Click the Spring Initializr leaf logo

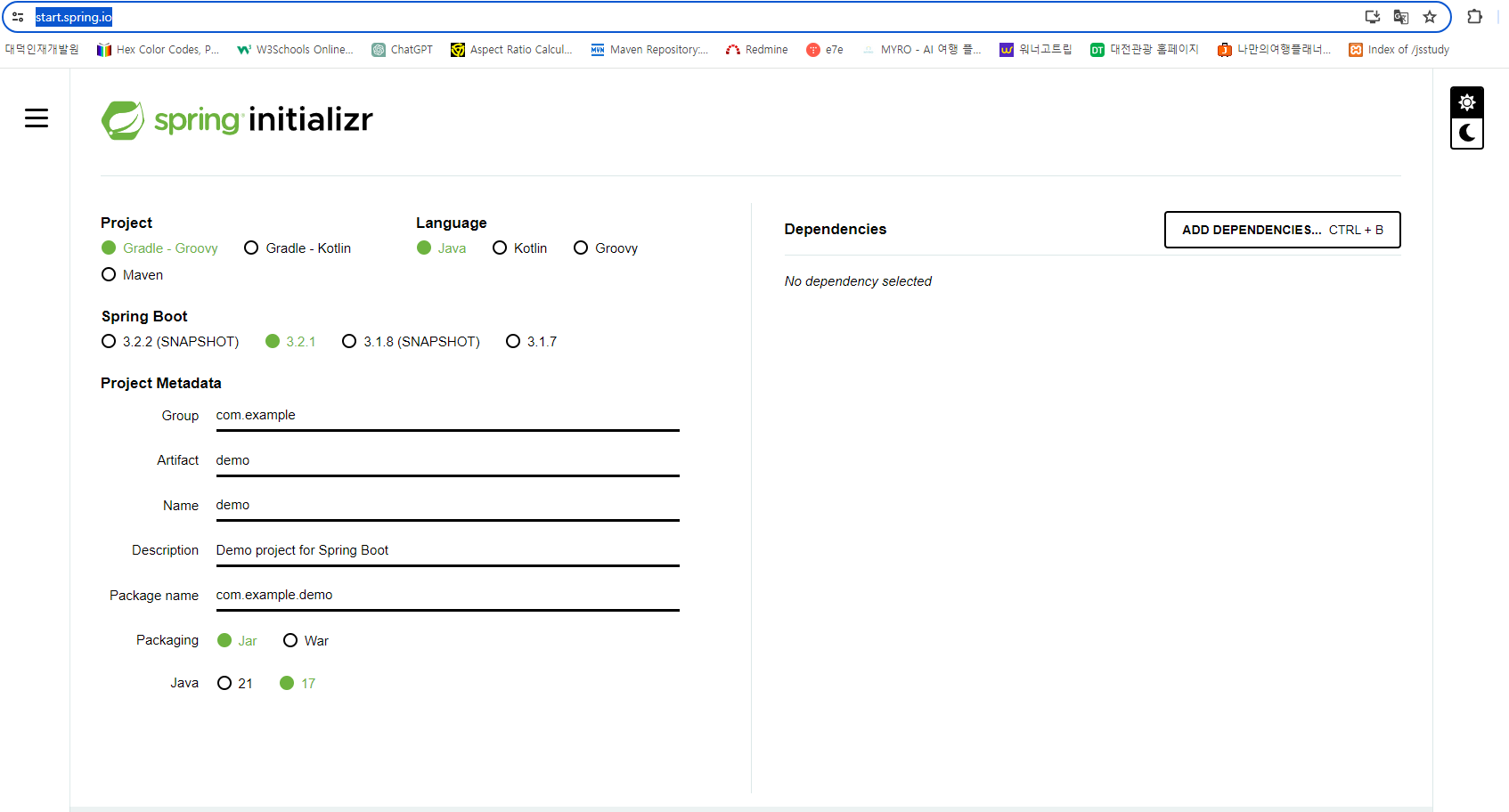pyautogui.click(x=123, y=119)
